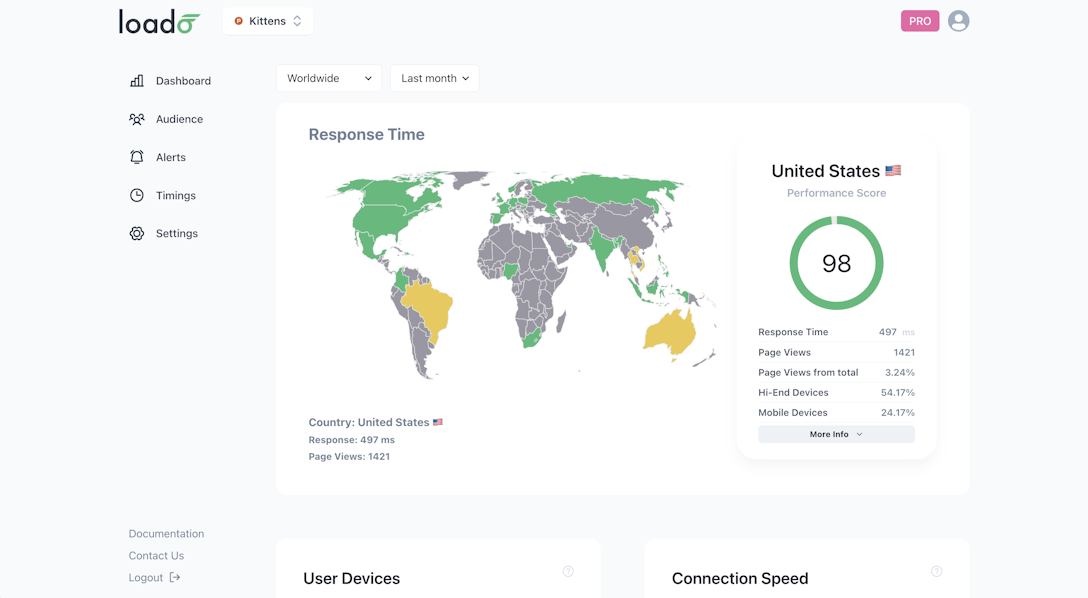Open the Documentation link
1088x598 pixels.
[166, 533]
